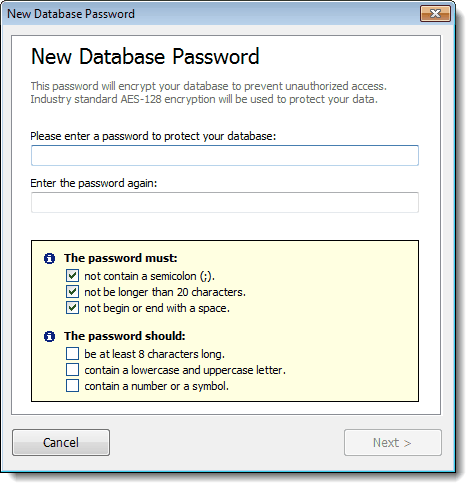Click the info icon beside 'The password should'
The width and height of the screenshot is (473, 490).
coord(49,336)
